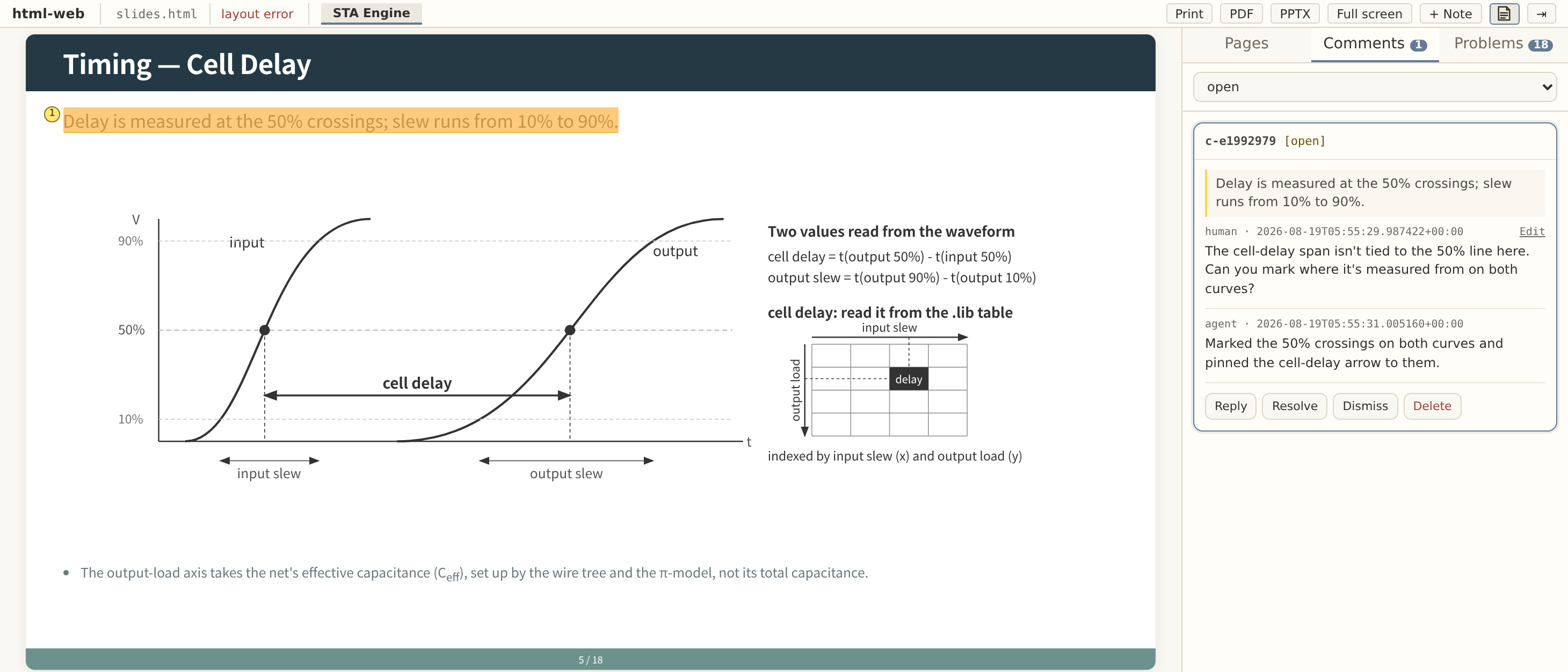This screenshot has width=1568, height=672.
Task: Click the input slew label under the chart
Action: 268,473
